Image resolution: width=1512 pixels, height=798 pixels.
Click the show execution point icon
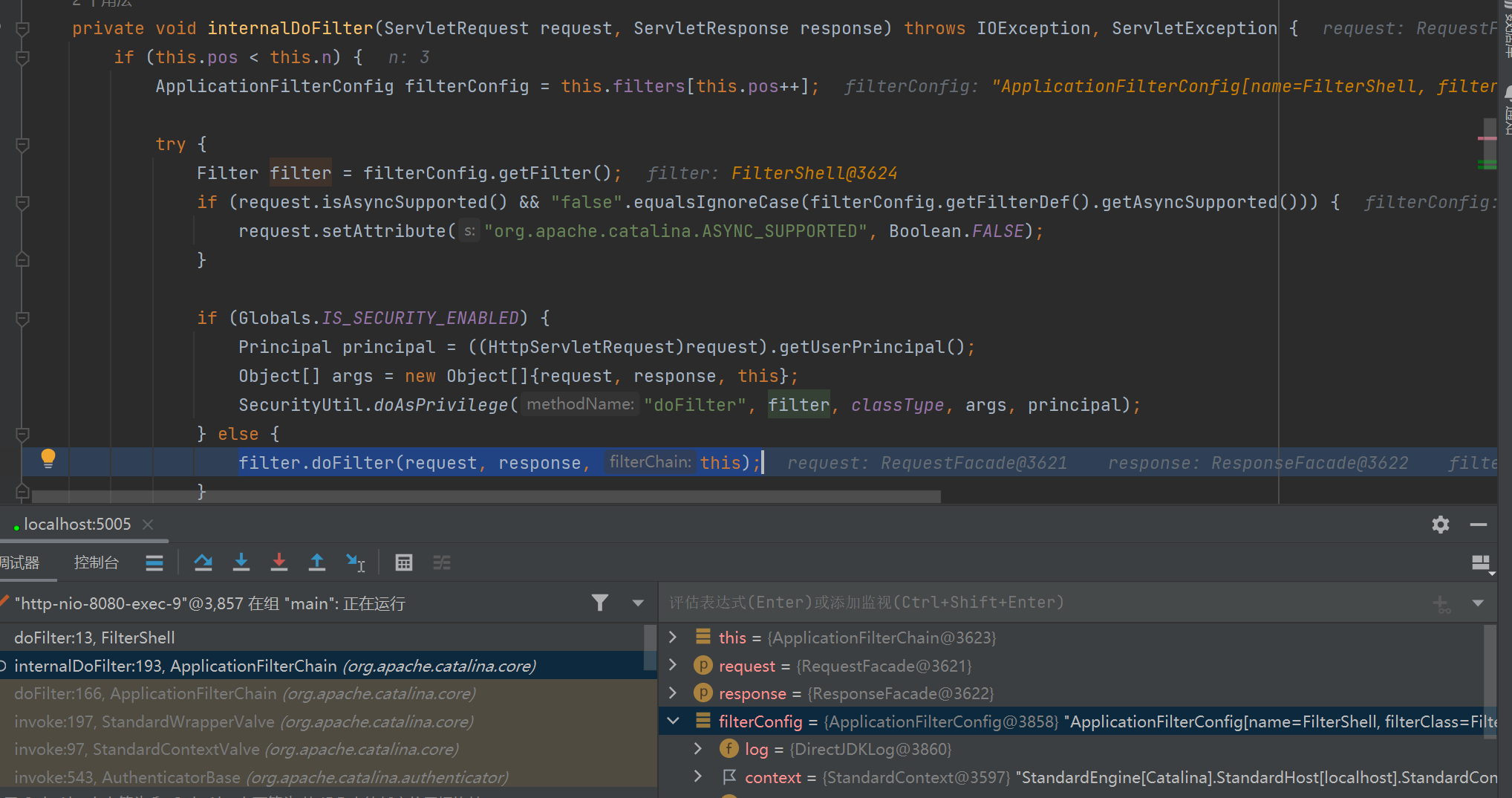[x=154, y=562]
